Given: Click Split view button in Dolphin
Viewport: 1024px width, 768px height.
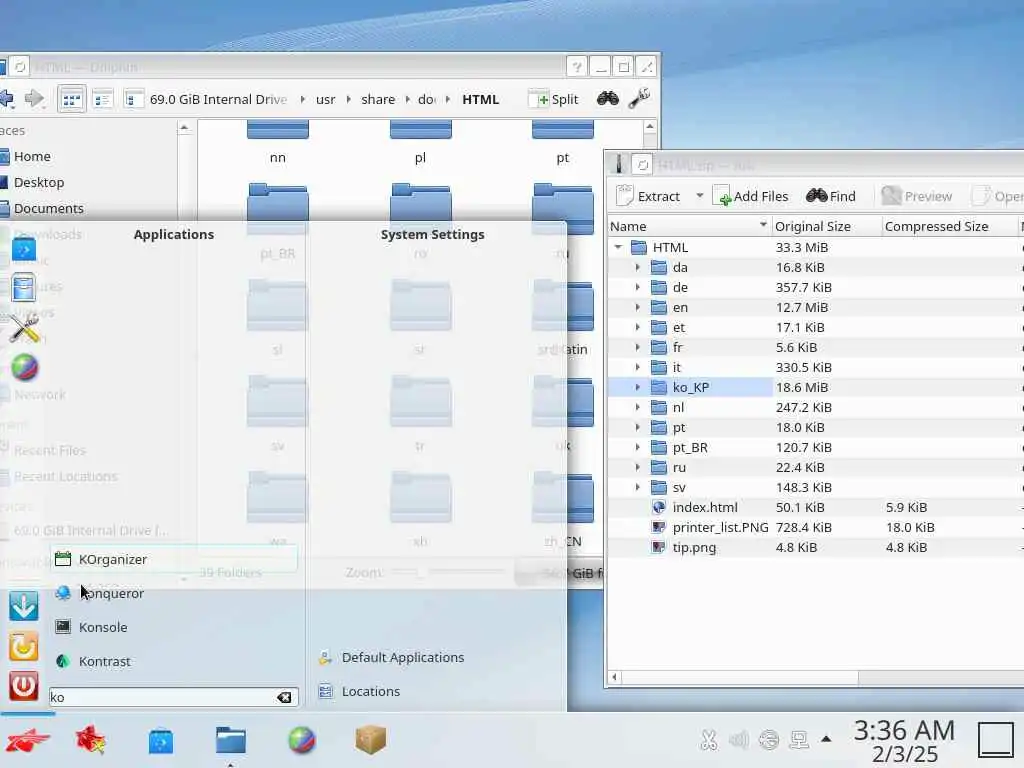Looking at the screenshot, I should tap(554, 99).
